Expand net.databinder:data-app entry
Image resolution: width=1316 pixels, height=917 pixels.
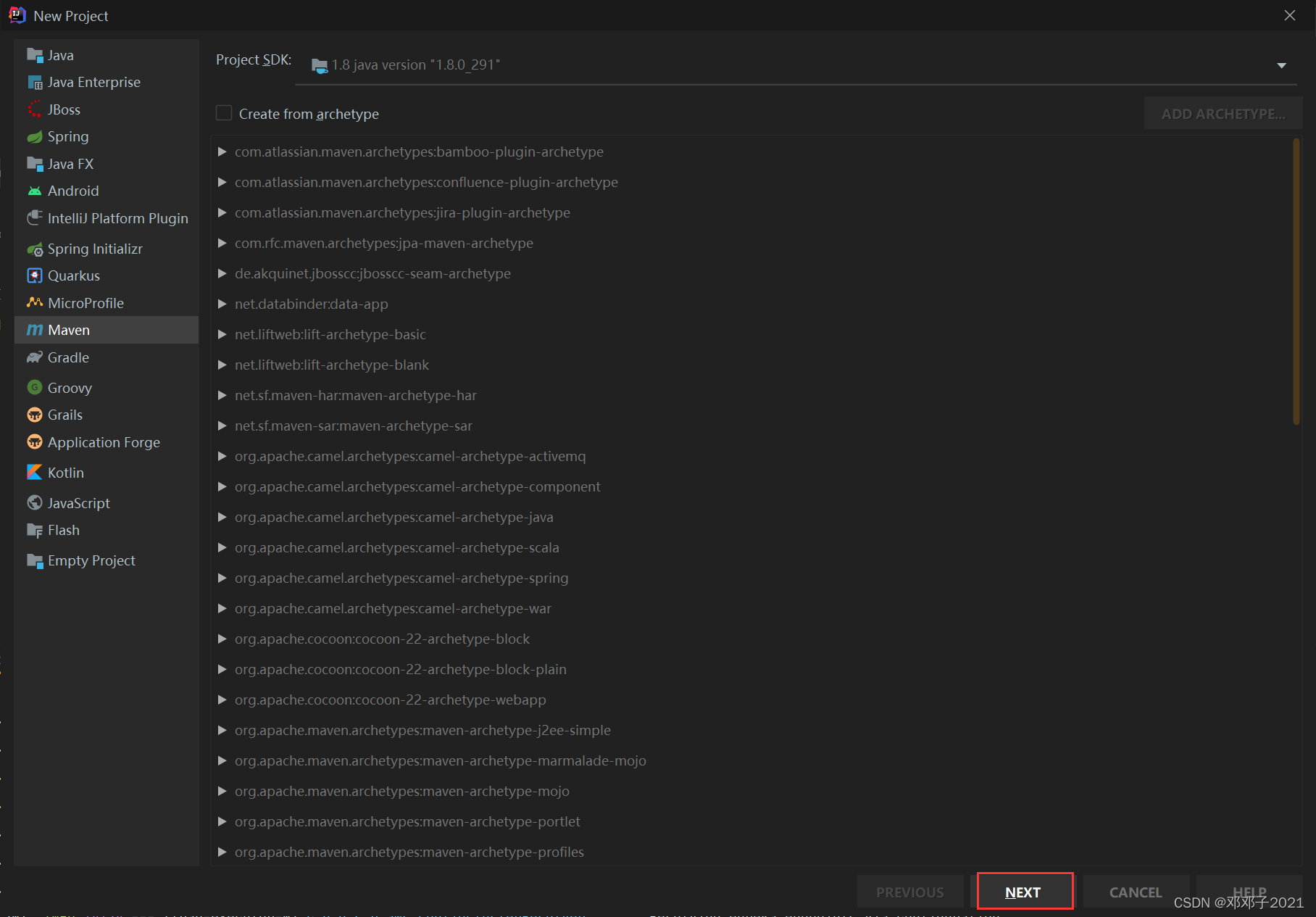(x=223, y=304)
